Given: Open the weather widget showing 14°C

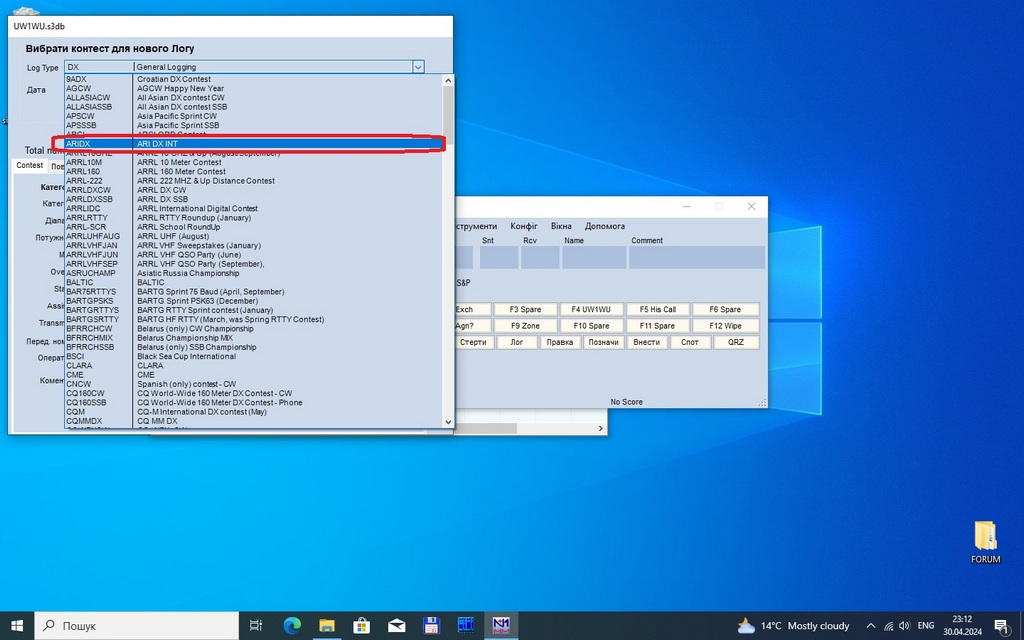Looking at the screenshot, I should point(793,626).
